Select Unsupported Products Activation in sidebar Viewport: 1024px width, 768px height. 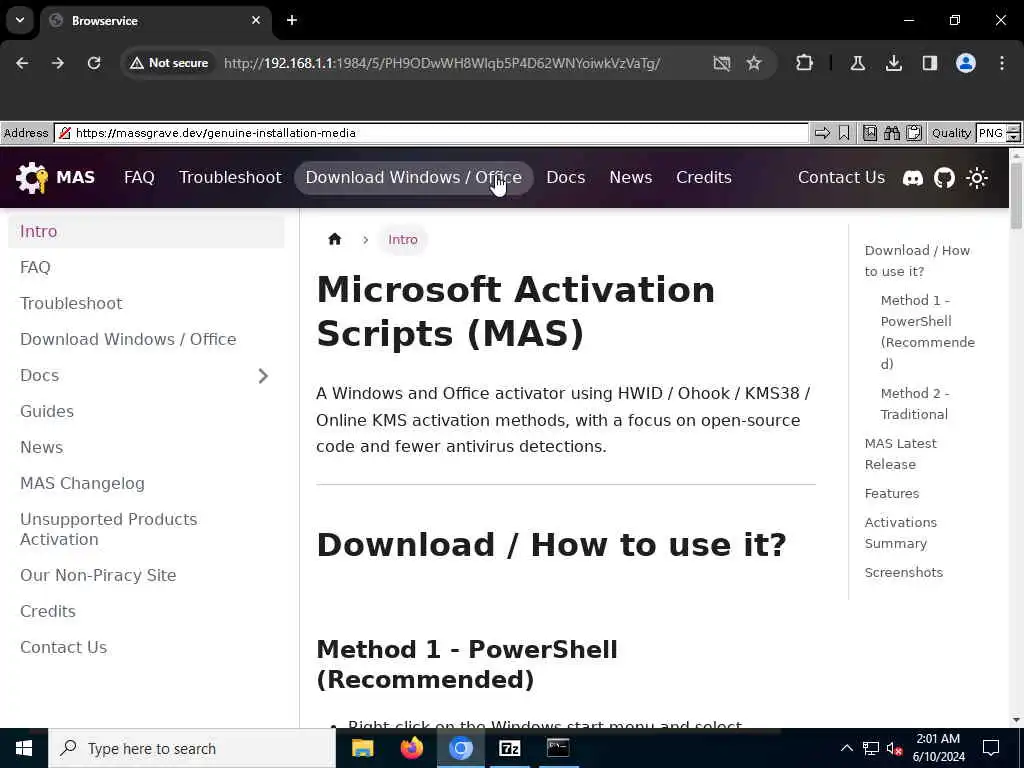click(146, 529)
